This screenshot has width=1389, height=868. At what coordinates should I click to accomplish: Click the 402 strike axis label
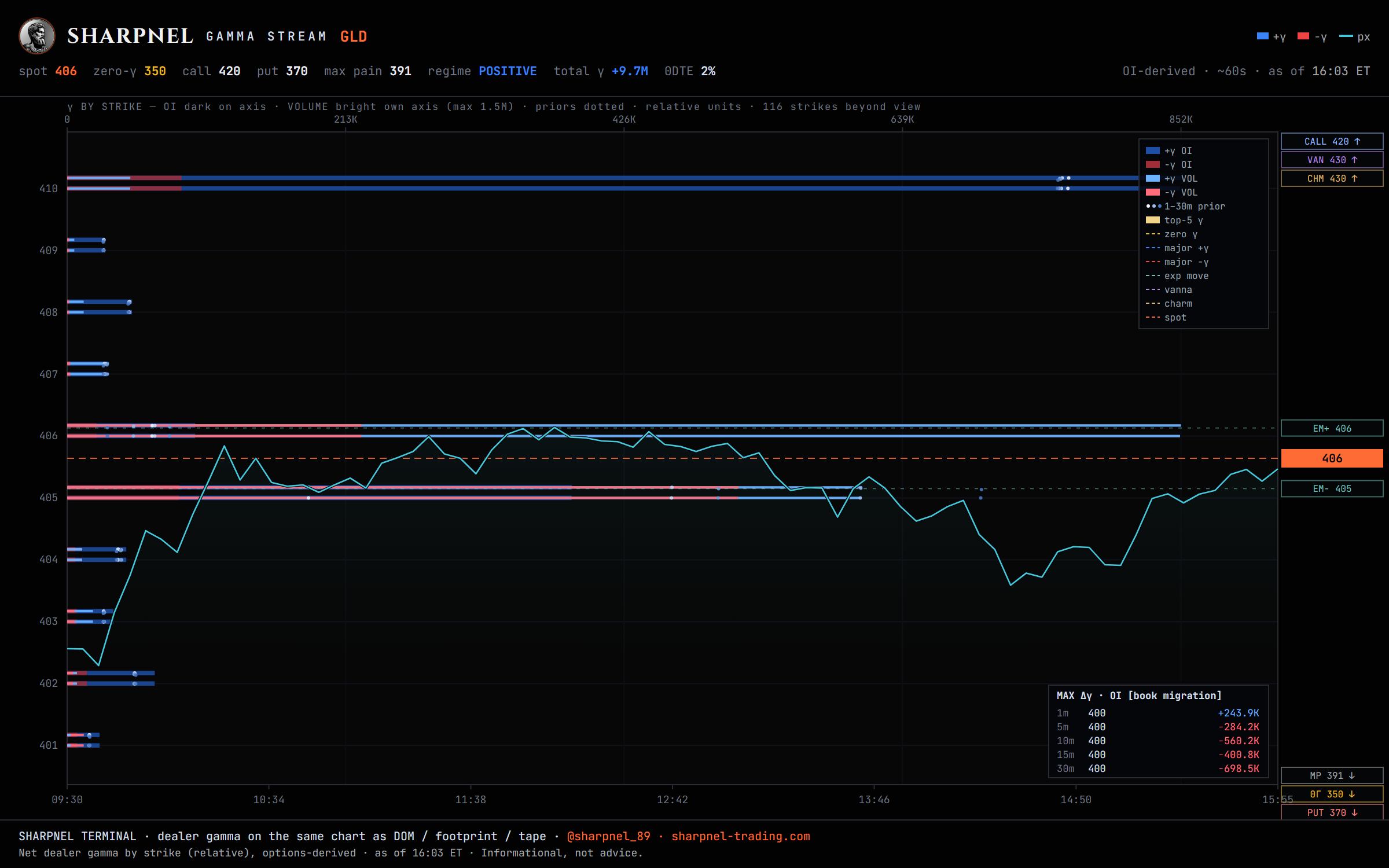(x=48, y=683)
